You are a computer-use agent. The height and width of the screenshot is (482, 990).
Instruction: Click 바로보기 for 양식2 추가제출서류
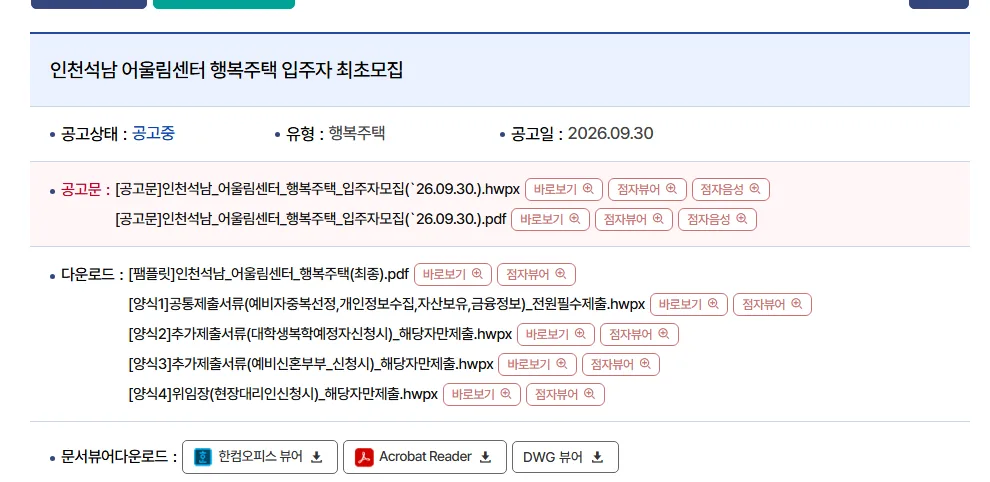coord(556,334)
